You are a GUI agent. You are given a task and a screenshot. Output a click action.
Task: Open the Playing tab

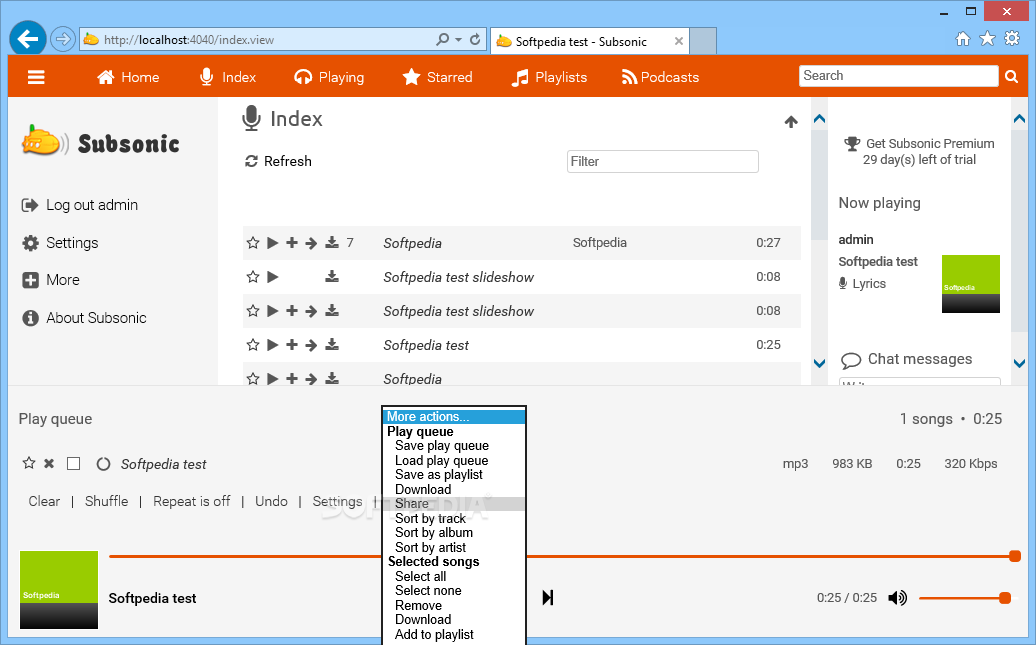pyautogui.click(x=329, y=77)
